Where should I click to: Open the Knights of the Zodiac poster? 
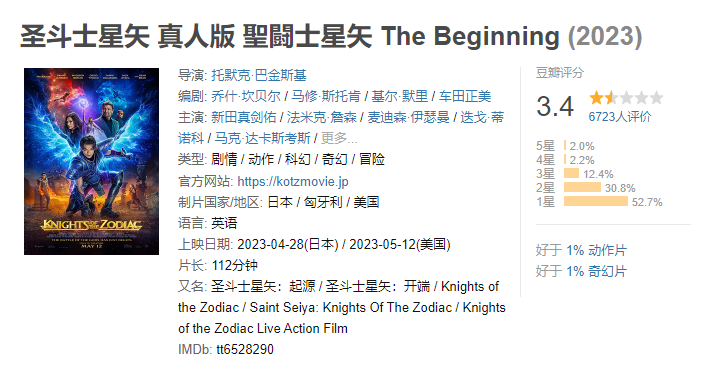(x=91, y=161)
